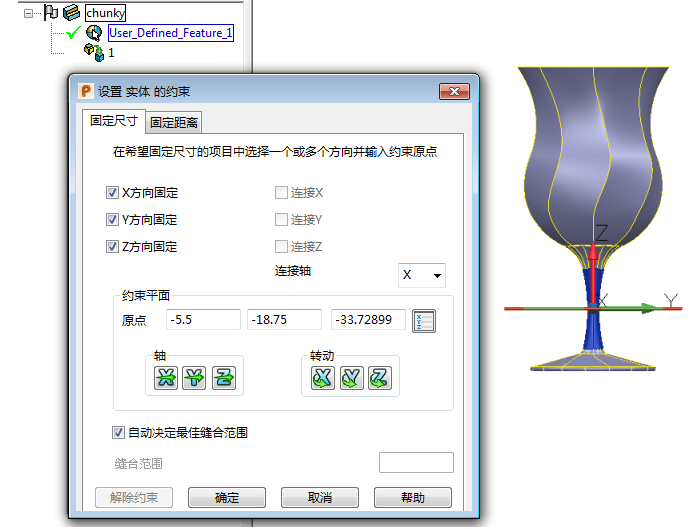Close the 设置实体的约束 dialog
This screenshot has width=692, height=529.
(x=454, y=91)
